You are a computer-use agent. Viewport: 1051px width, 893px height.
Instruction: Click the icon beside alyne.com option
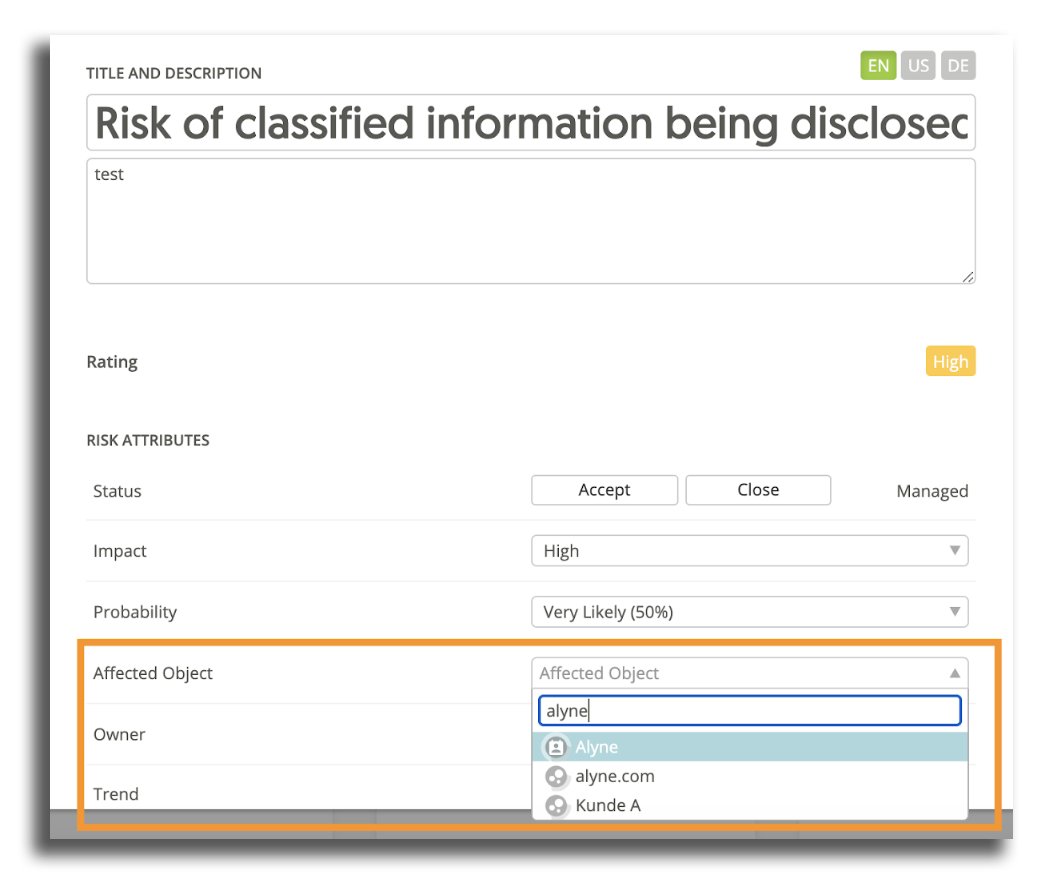click(556, 776)
